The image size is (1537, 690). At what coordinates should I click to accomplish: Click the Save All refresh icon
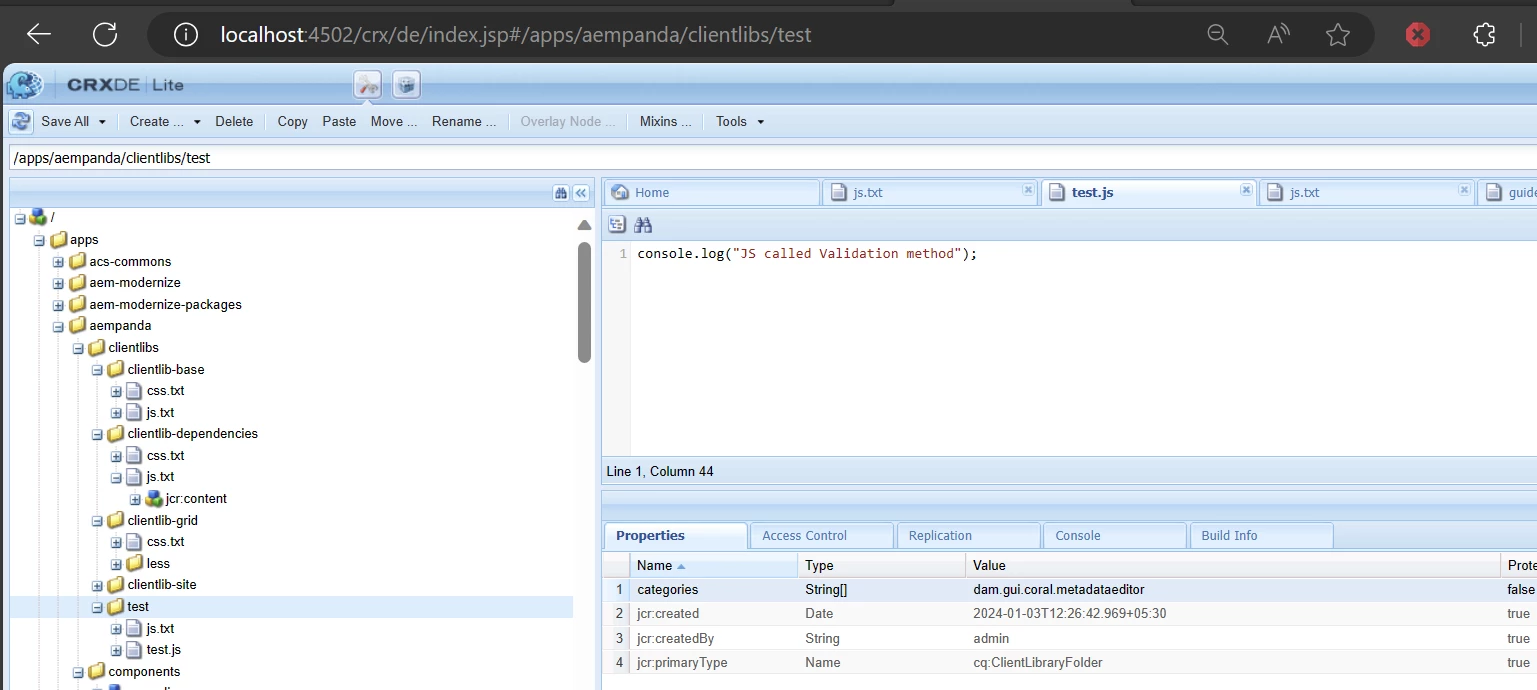pyautogui.click(x=22, y=121)
